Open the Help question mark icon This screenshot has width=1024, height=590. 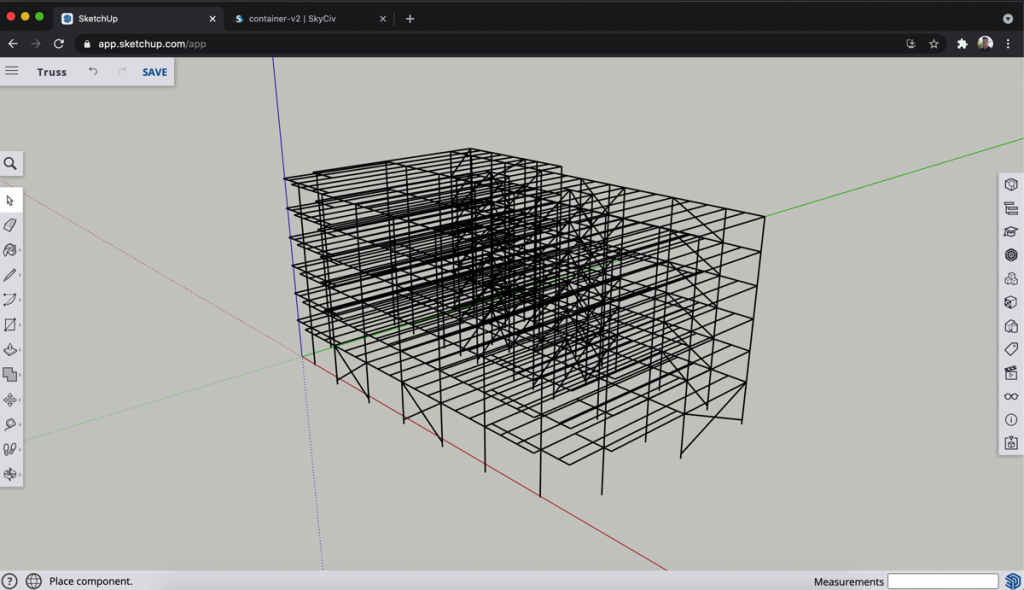[x=10, y=581]
